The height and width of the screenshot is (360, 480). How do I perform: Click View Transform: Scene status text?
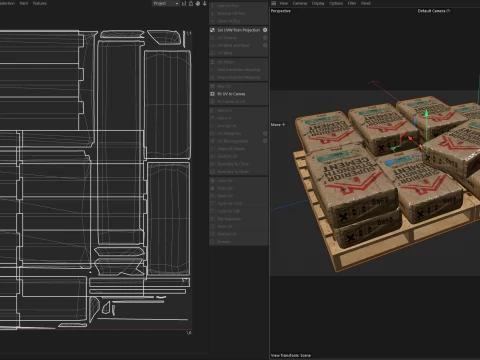[x=291, y=356]
